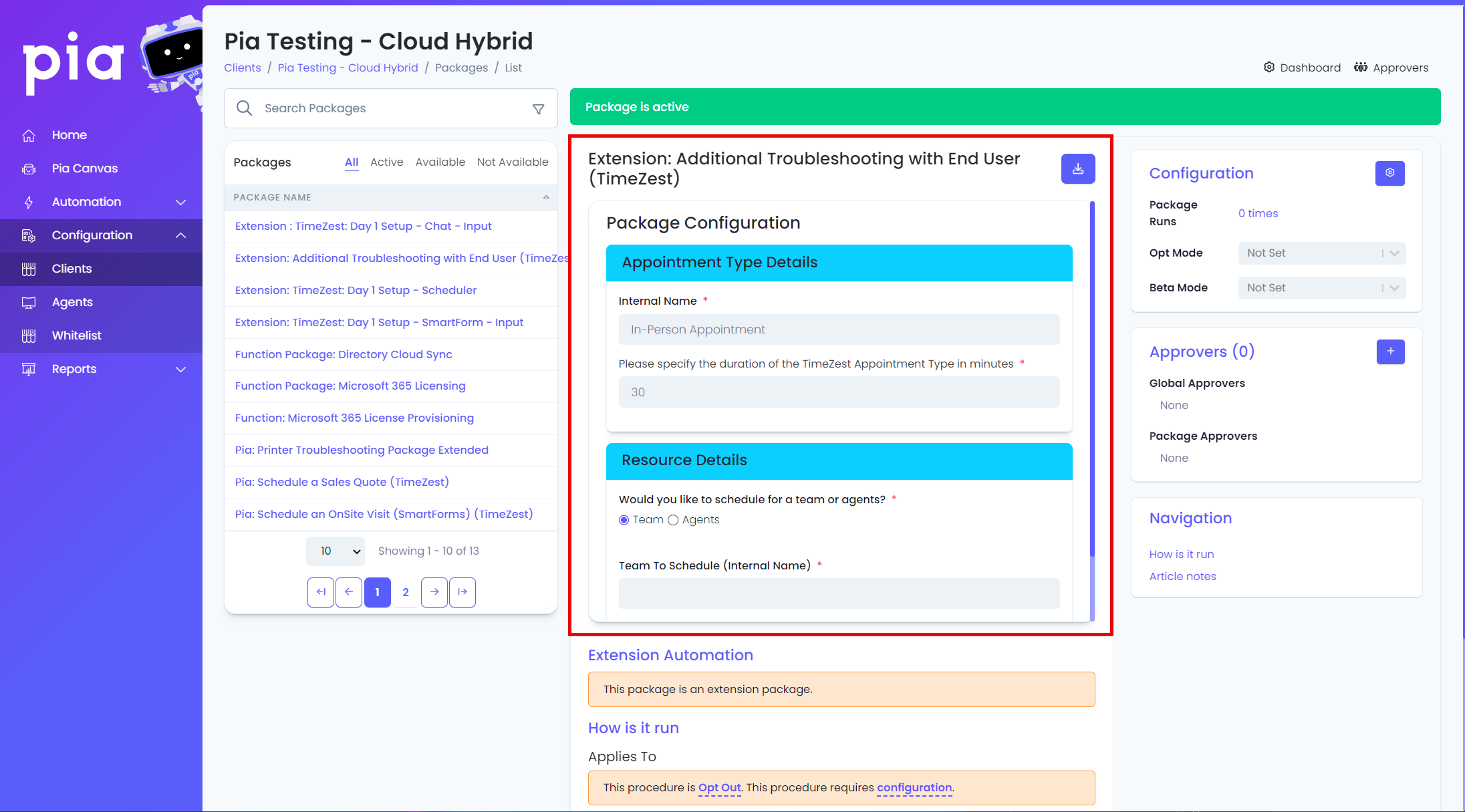Click the search magnifier icon
Screen dimensions: 1465x812
coord(245,108)
